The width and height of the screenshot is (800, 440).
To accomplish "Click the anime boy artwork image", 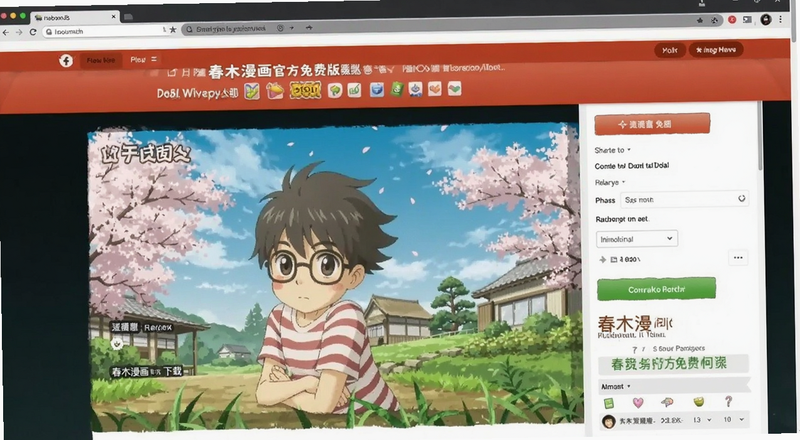I will (x=334, y=278).
